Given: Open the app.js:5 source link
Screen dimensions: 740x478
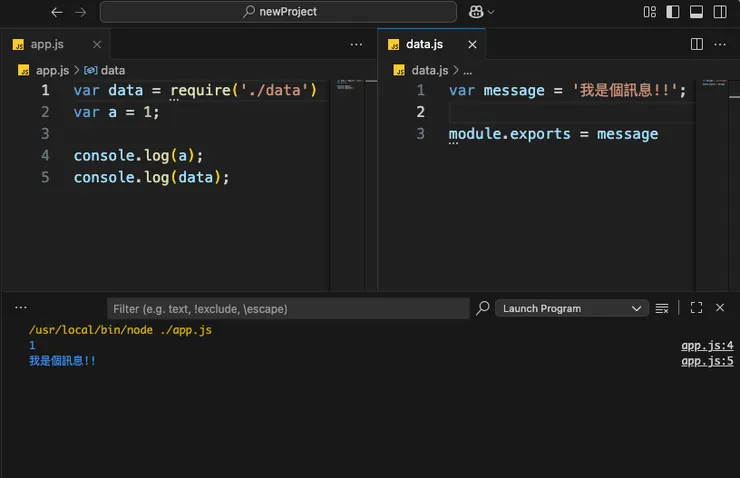Looking at the screenshot, I should [707, 361].
